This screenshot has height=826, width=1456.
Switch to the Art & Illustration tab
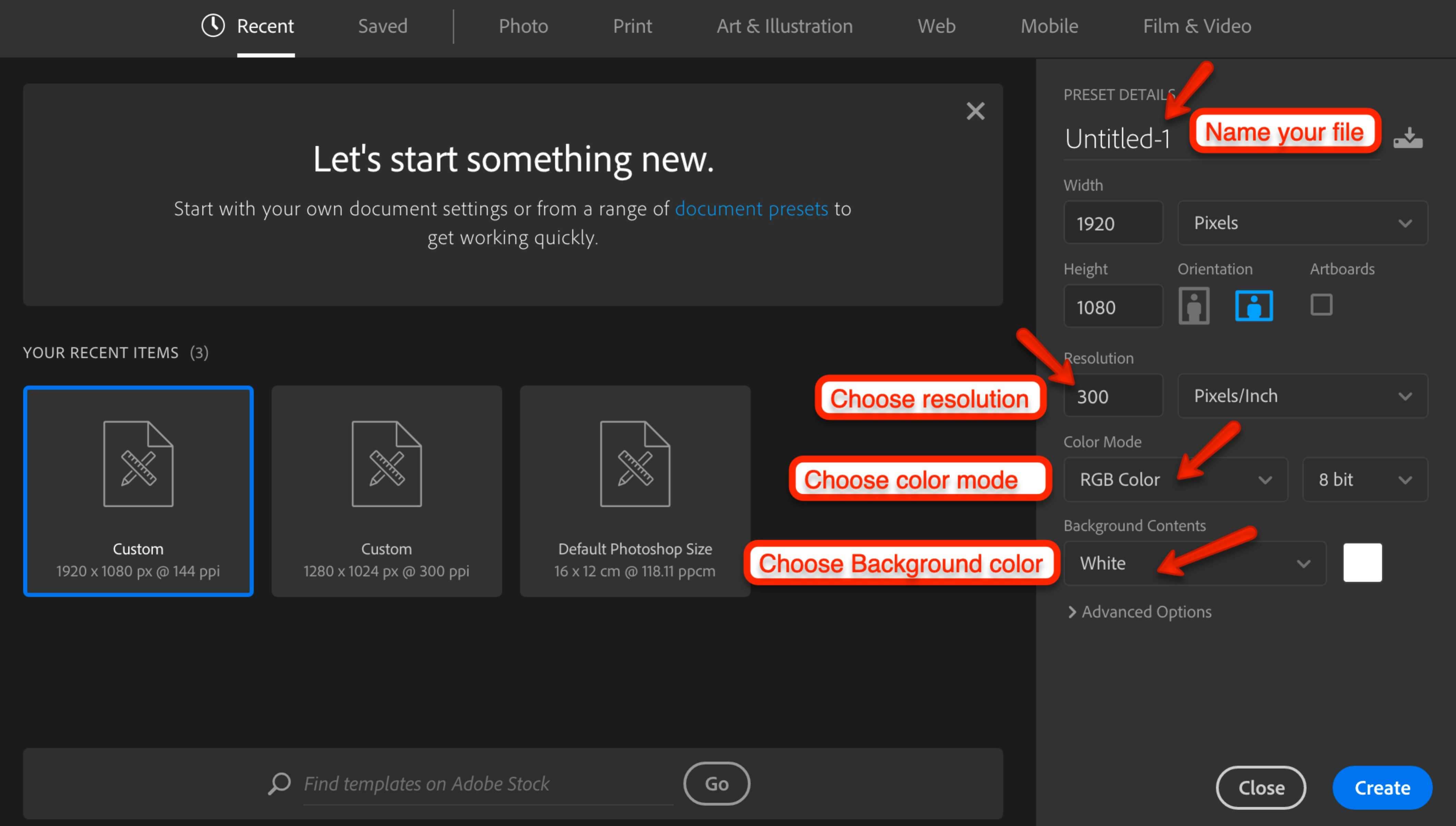coord(785,26)
